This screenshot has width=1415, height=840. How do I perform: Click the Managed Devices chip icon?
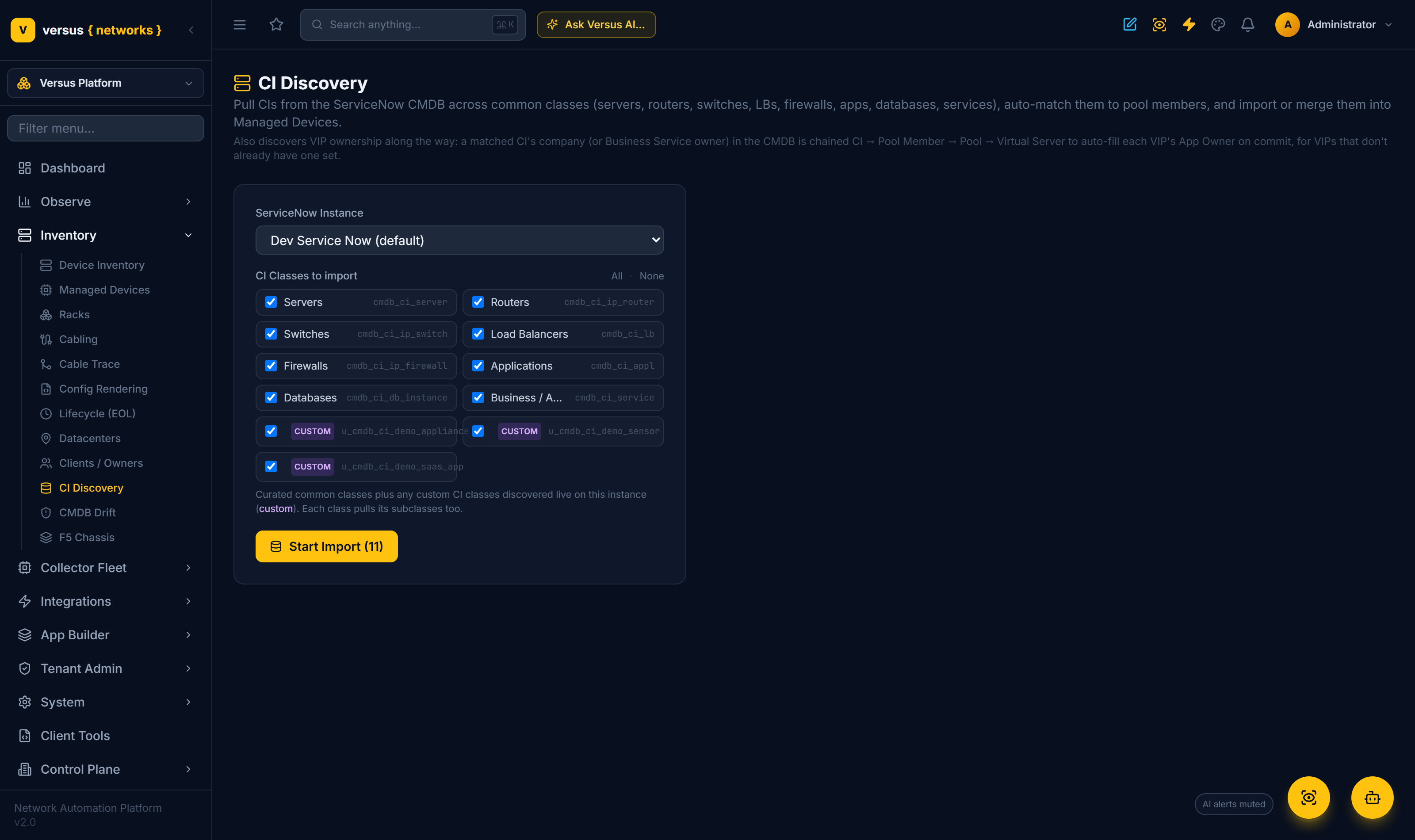(x=46, y=290)
